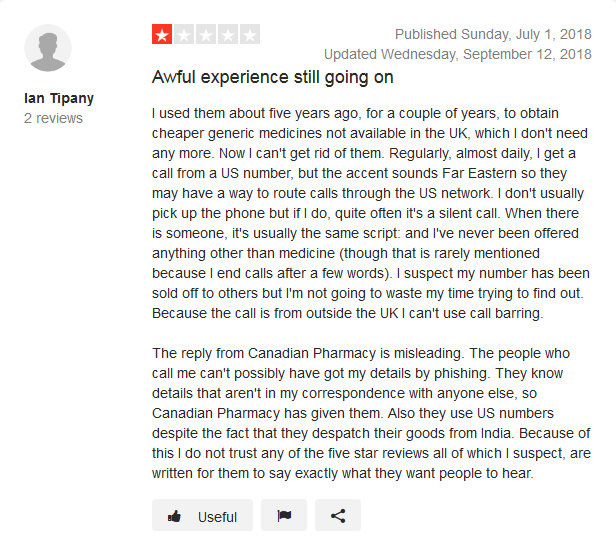616x546 pixels.
Task: Click the Updated Wednesday, September 12, 2018 date
Action: [x=458, y=54]
